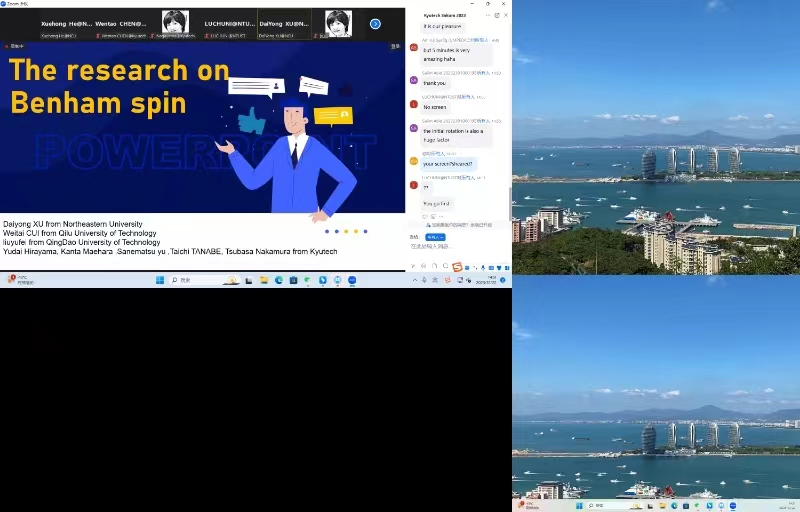The image size is (800, 512).
Task: Select the DaiYong XU participant tile
Action: point(284,24)
